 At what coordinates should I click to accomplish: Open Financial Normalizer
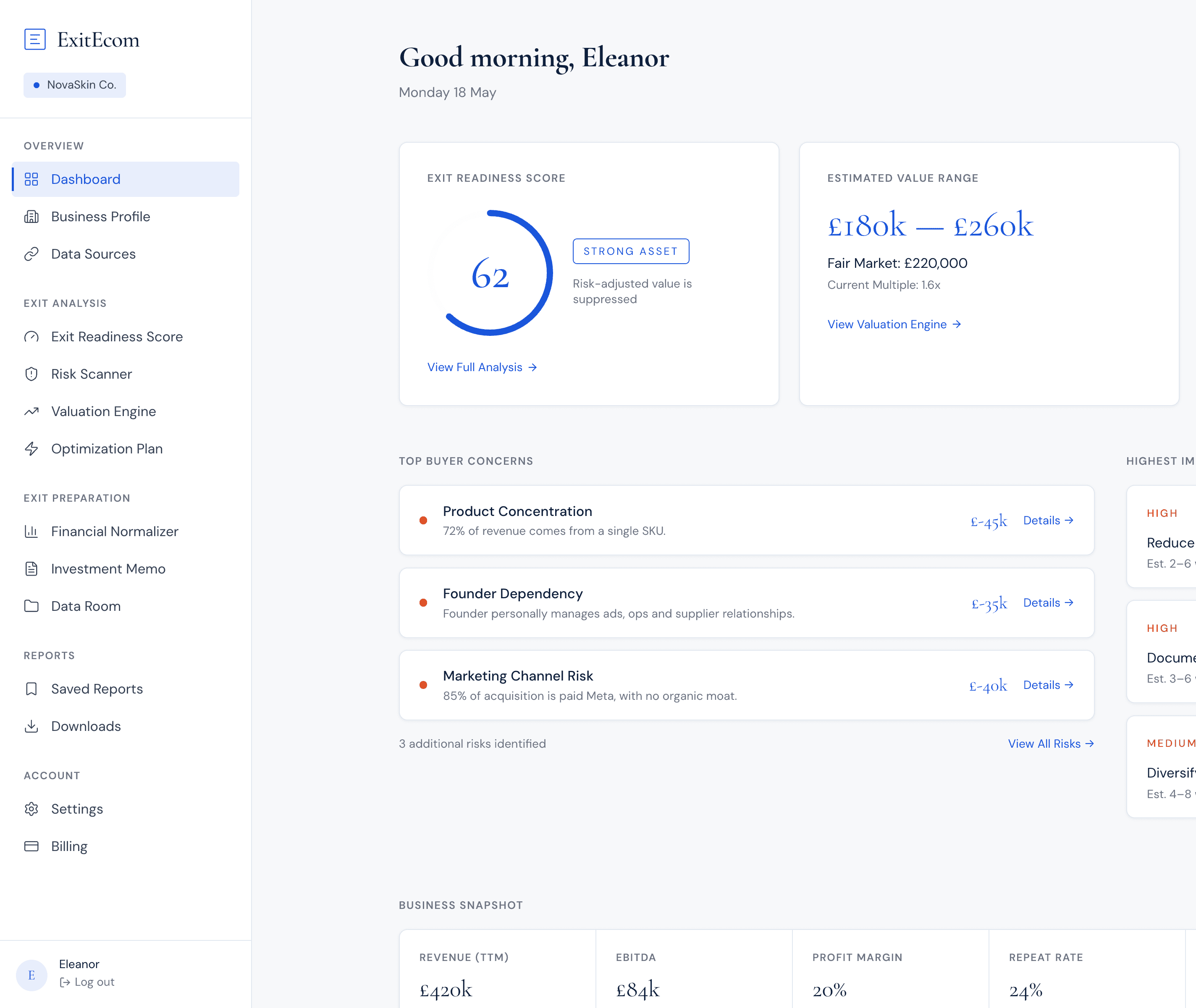point(126,531)
